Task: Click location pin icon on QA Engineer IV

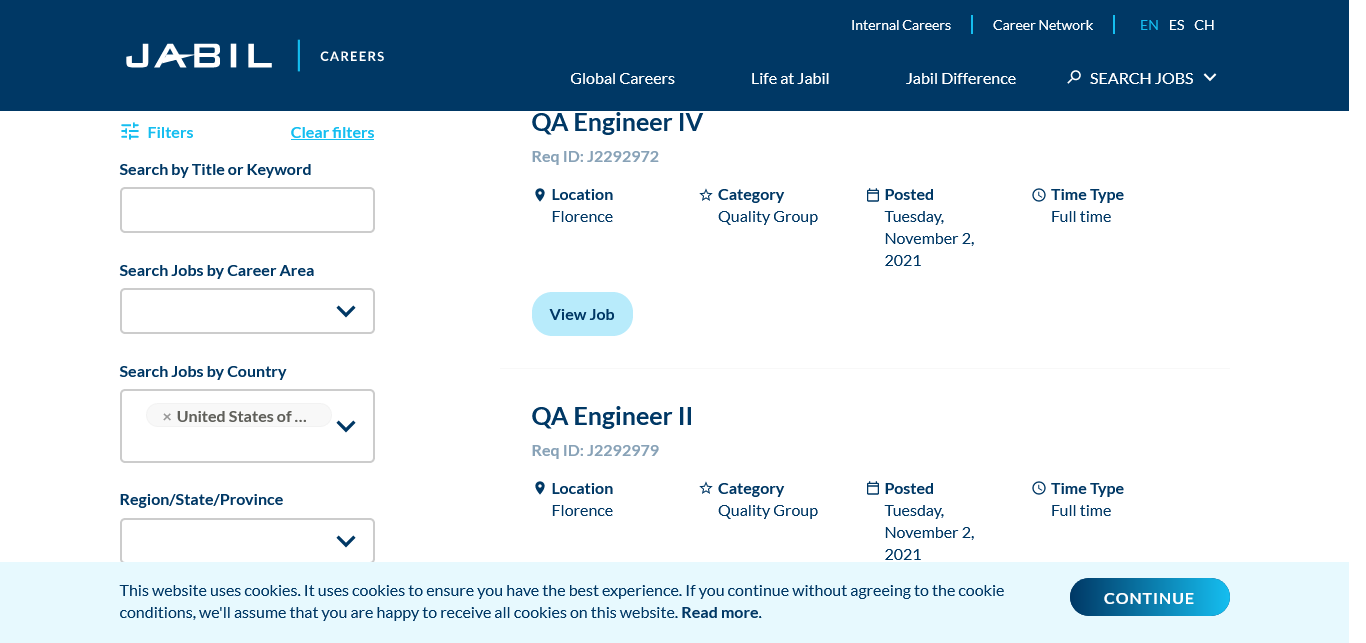Action: (540, 195)
